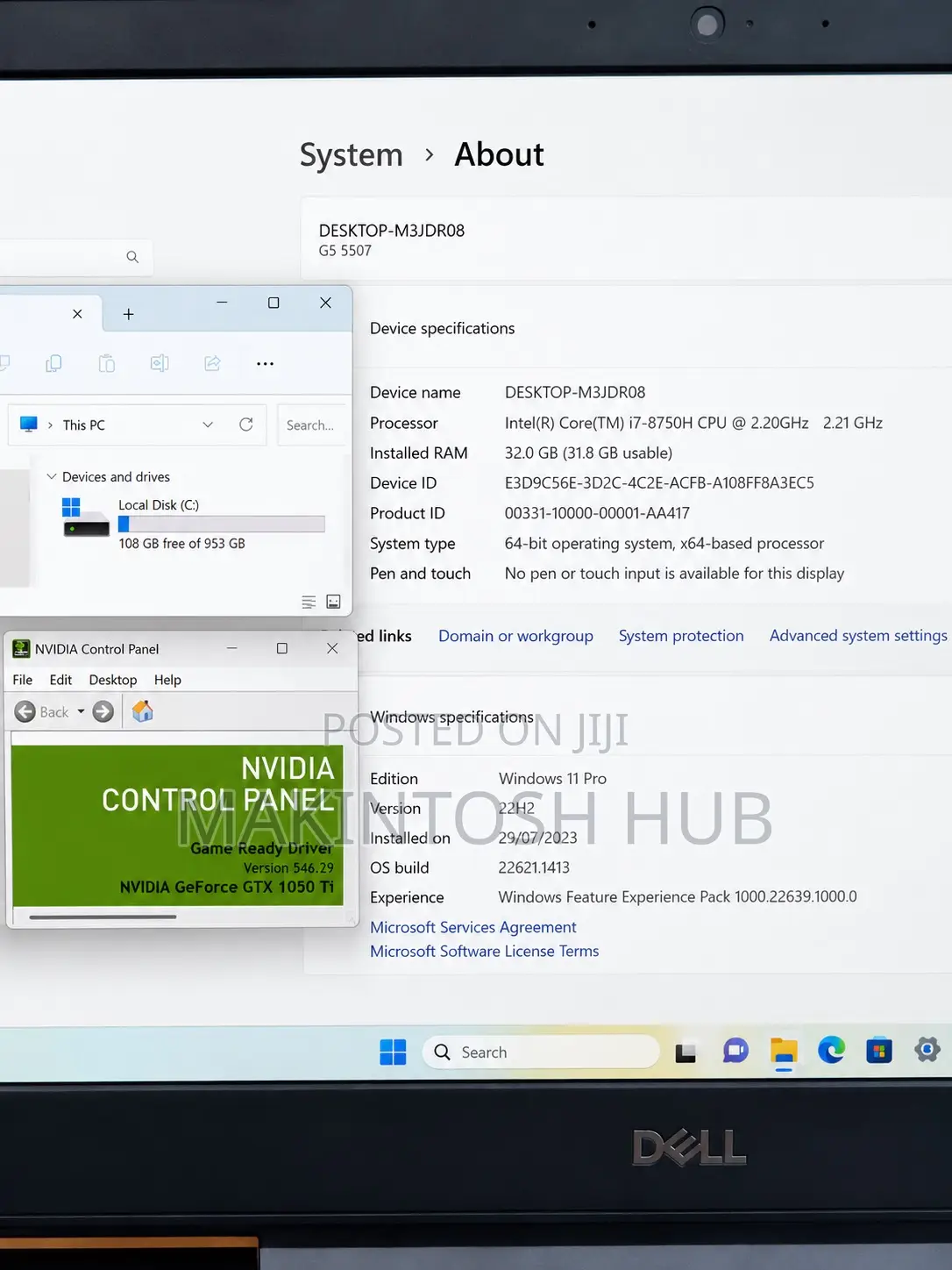This screenshot has width=952, height=1270.
Task: Add a new File Explorer tab with the plus button
Action: point(128,314)
